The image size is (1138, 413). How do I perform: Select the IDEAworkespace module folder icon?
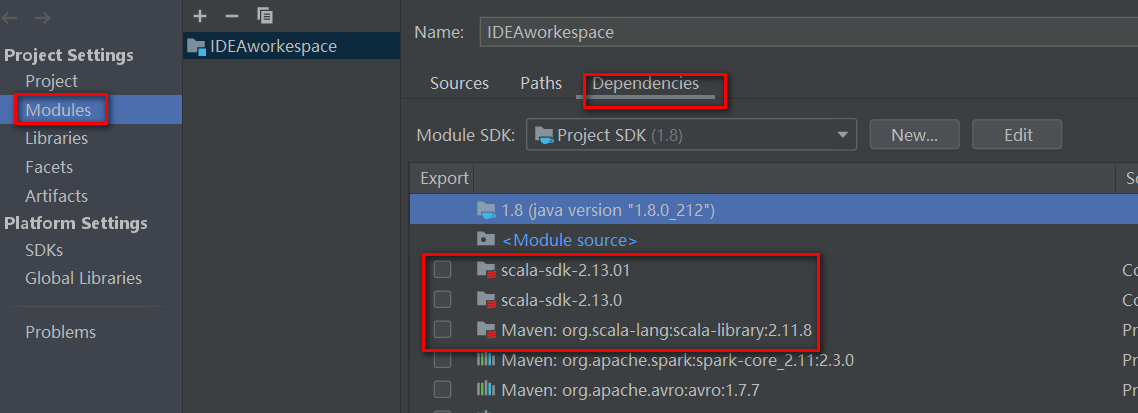196,46
